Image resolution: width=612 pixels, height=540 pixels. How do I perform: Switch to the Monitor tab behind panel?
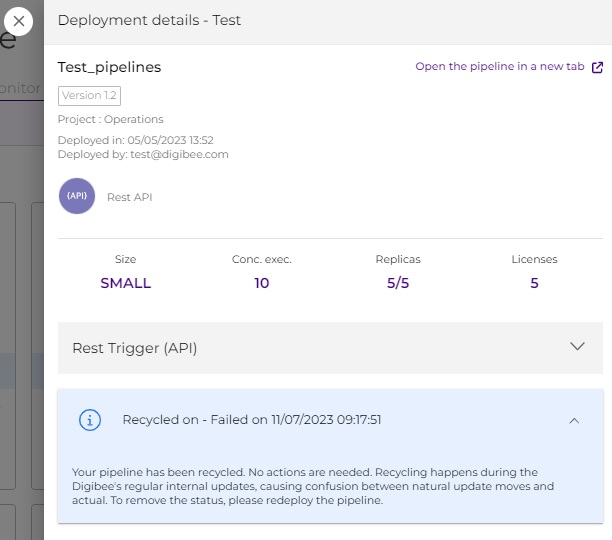[x=24, y=88]
